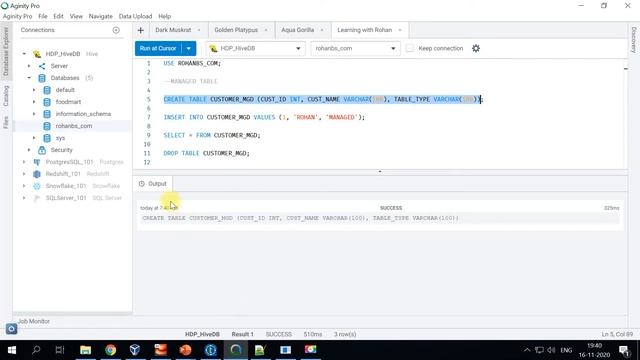Close the Golden Platypus tab

[266, 30]
